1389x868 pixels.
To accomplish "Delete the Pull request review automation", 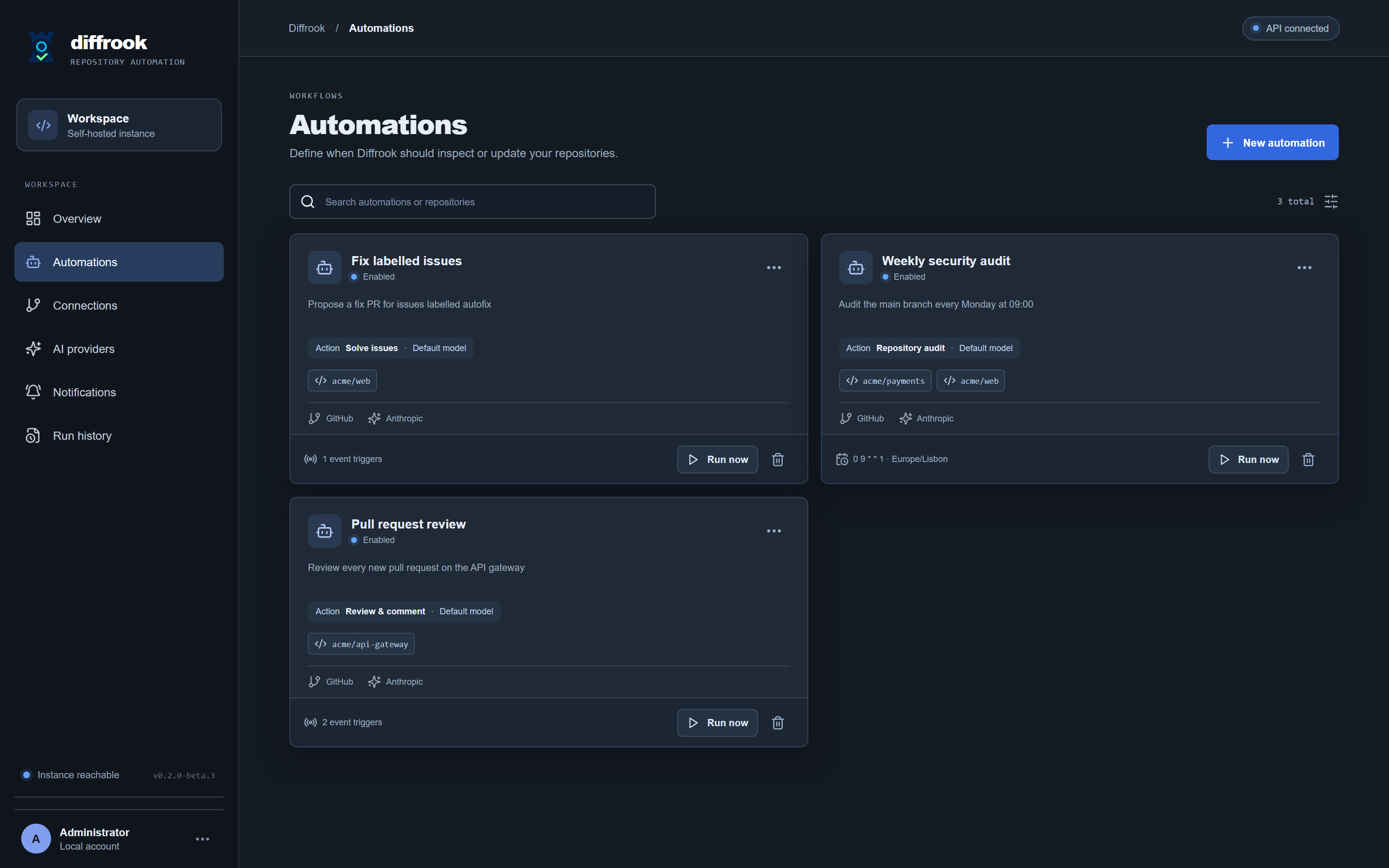I will [778, 723].
